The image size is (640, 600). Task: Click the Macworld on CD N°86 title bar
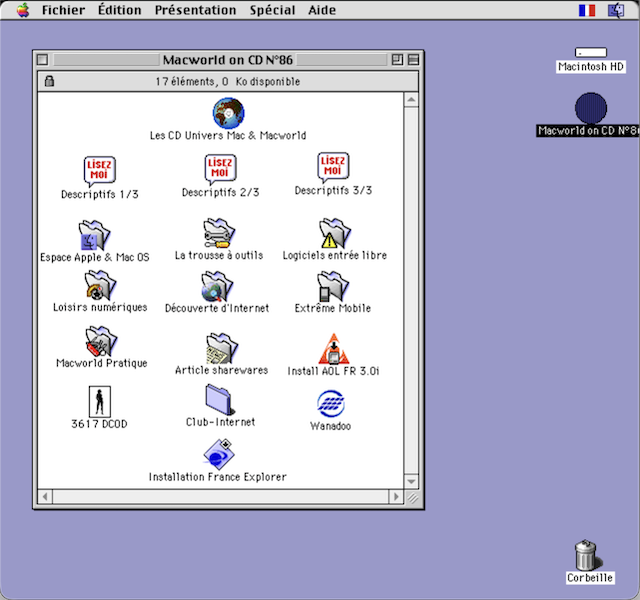[x=228, y=60]
